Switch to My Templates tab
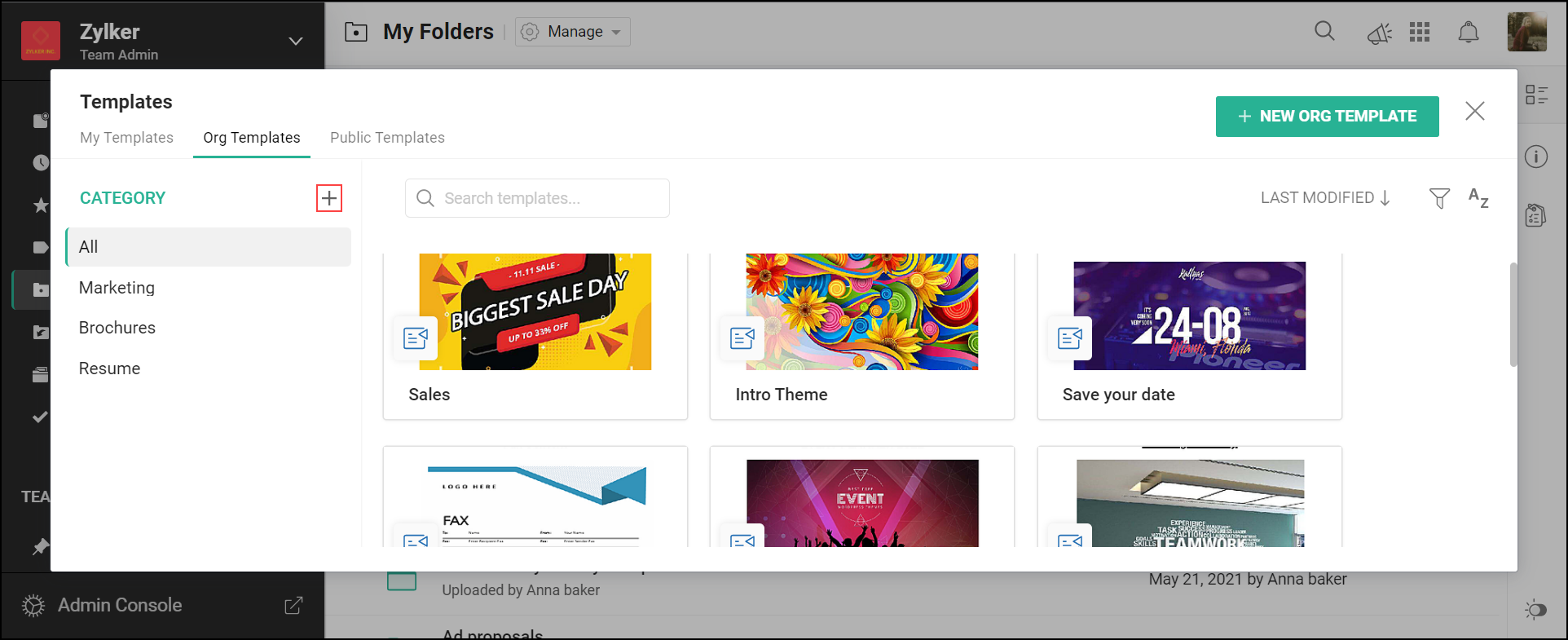The image size is (1568, 640). pyautogui.click(x=126, y=138)
